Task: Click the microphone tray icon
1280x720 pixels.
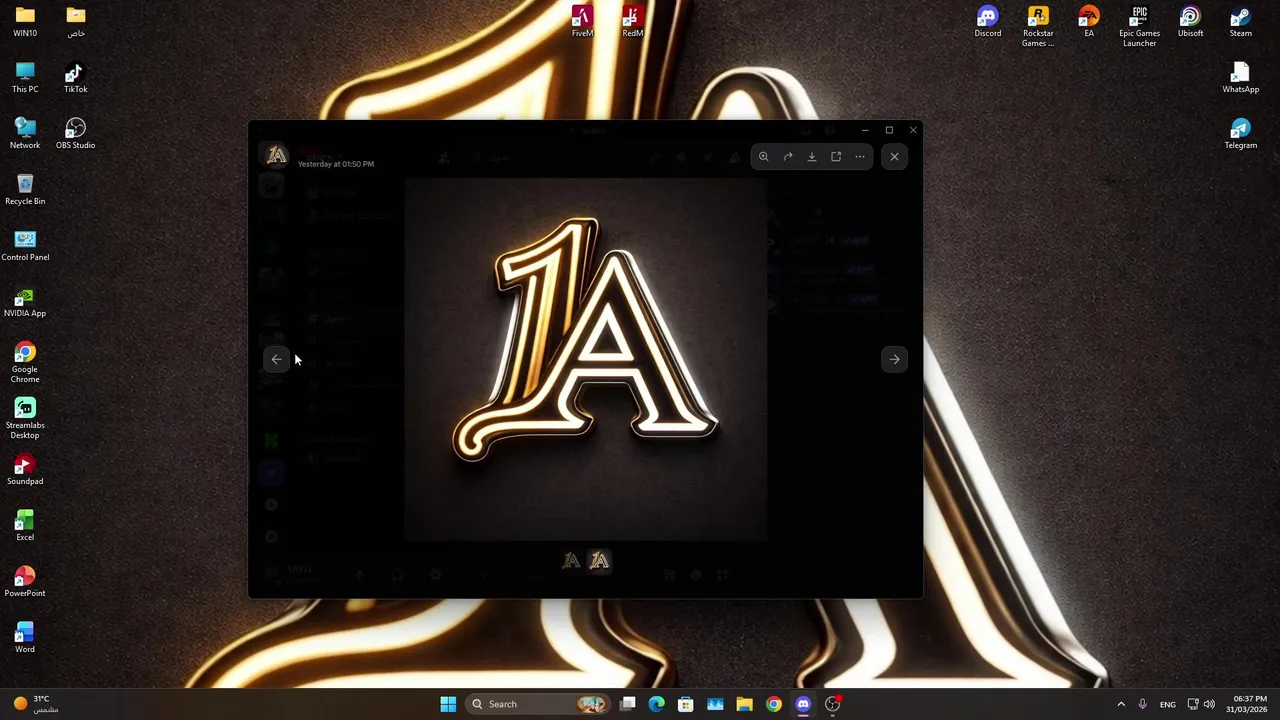Action: 1142,704
